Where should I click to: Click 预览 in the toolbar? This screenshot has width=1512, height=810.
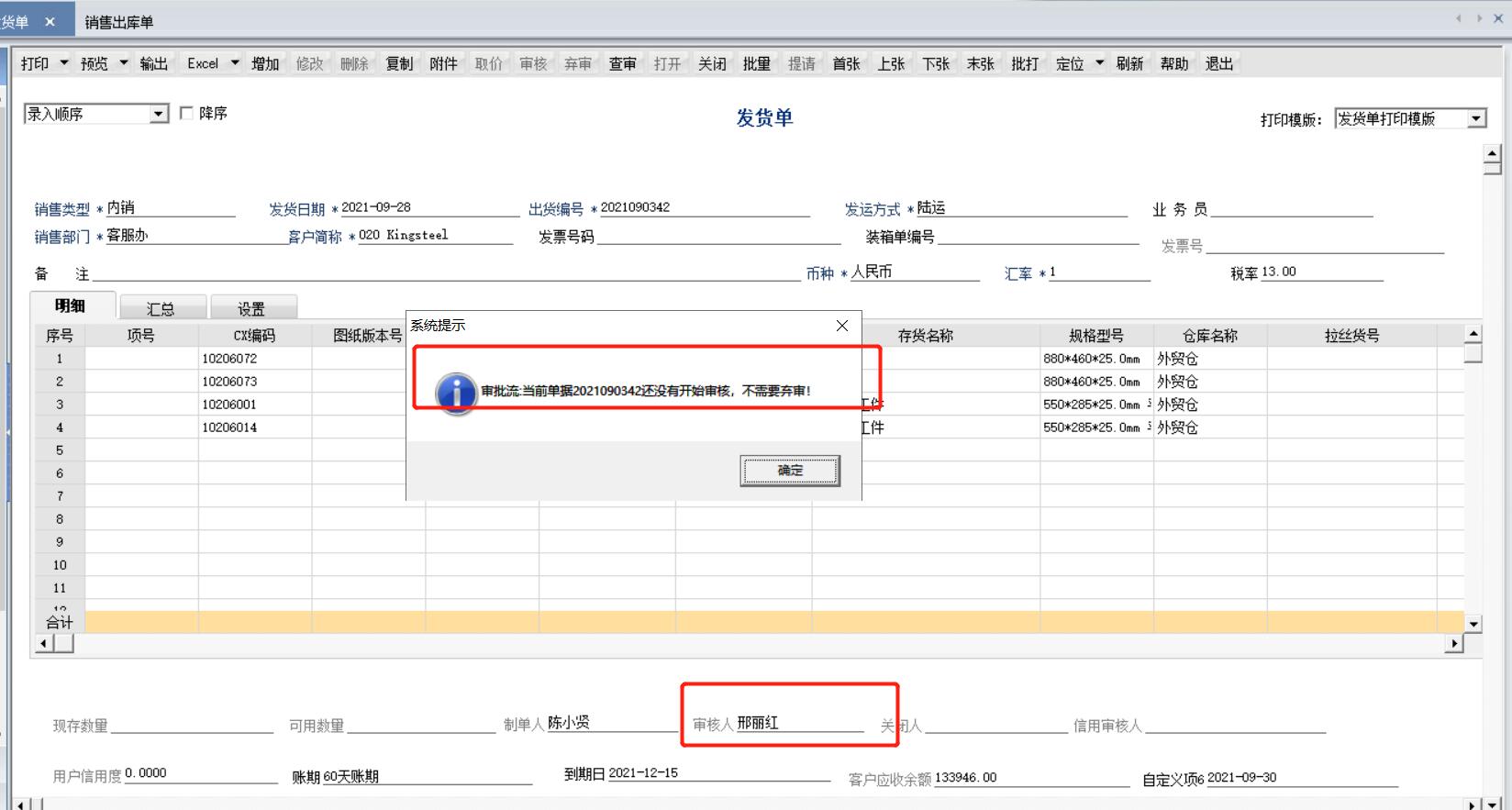tap(94, 63)
